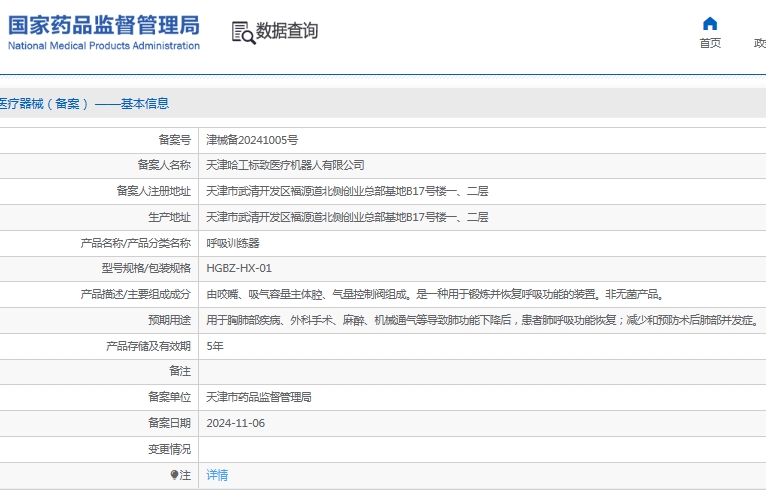Click the 注 bulb icon
Image resolution: width=766 pixels, height=495 pixels.
[x=174, y=474]
